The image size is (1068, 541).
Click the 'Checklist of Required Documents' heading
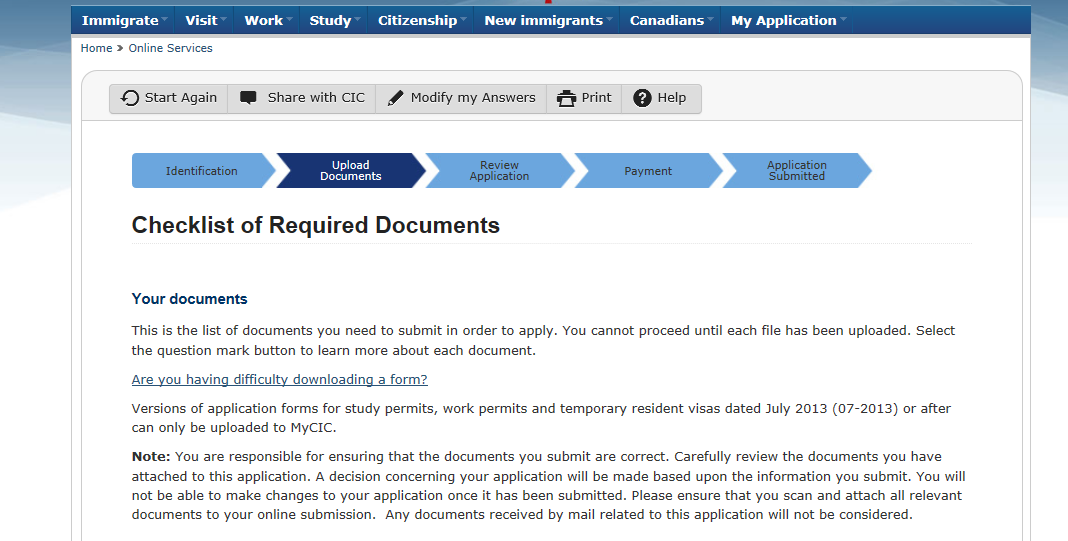315,226
